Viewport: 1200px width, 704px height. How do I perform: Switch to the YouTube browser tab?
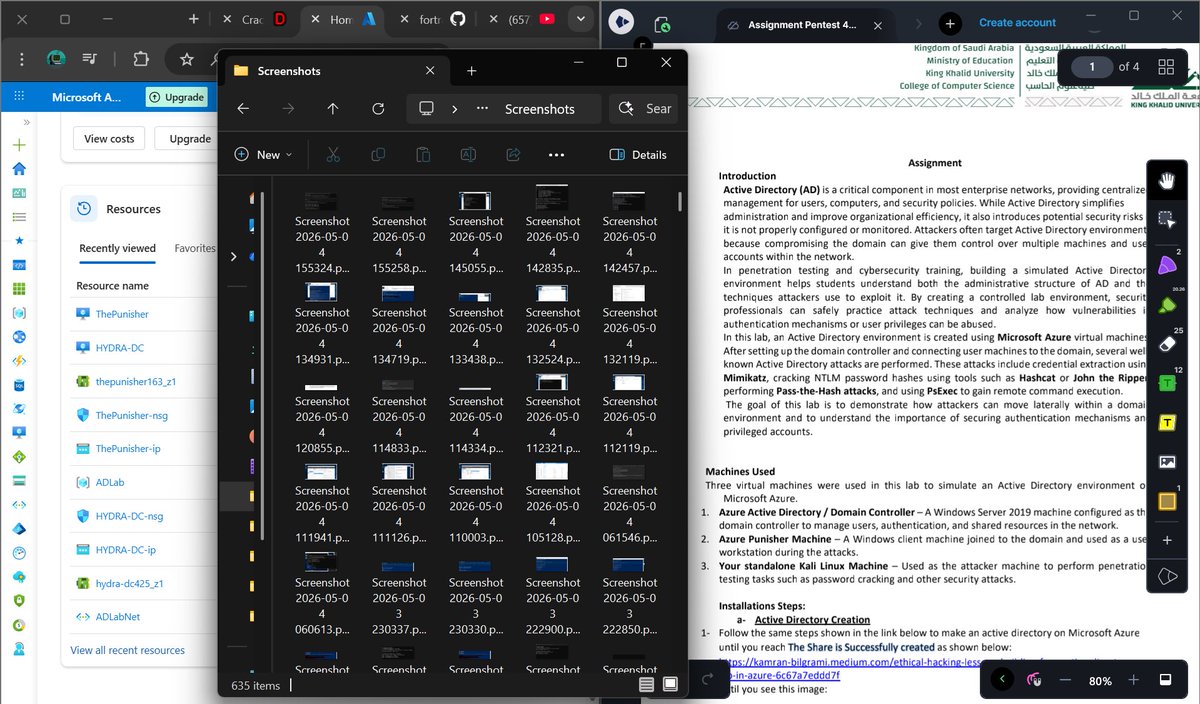click(520, 19)
